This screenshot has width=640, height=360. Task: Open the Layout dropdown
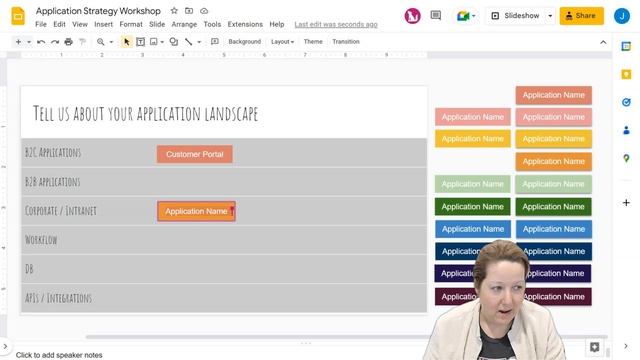click(282, 42)
